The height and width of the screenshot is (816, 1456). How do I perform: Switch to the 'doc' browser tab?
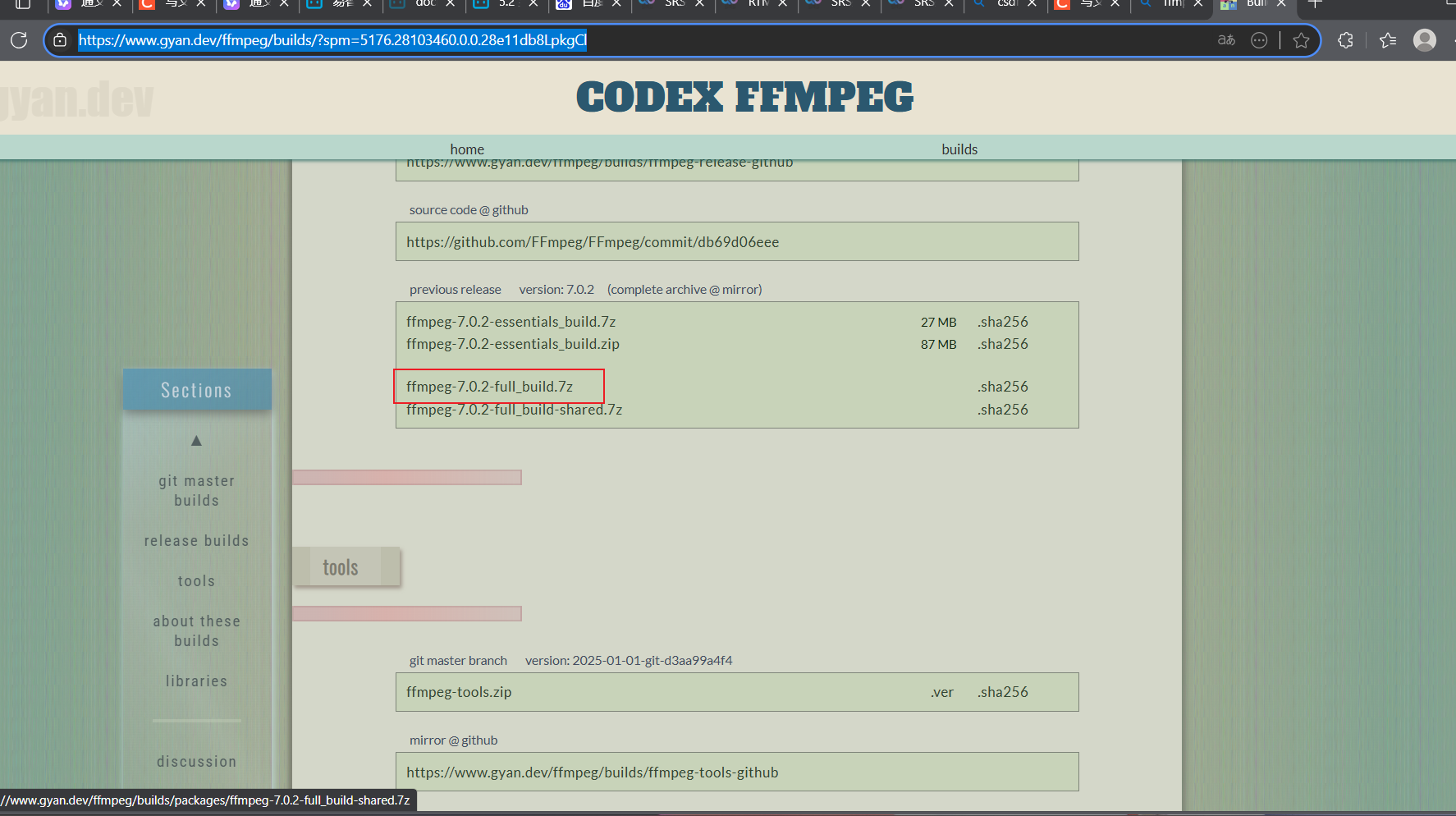[x=423, y=4]
